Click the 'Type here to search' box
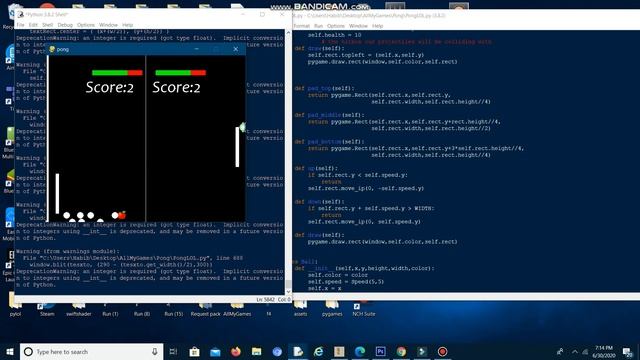Screen dimensions: 640x360 [92, 351]
